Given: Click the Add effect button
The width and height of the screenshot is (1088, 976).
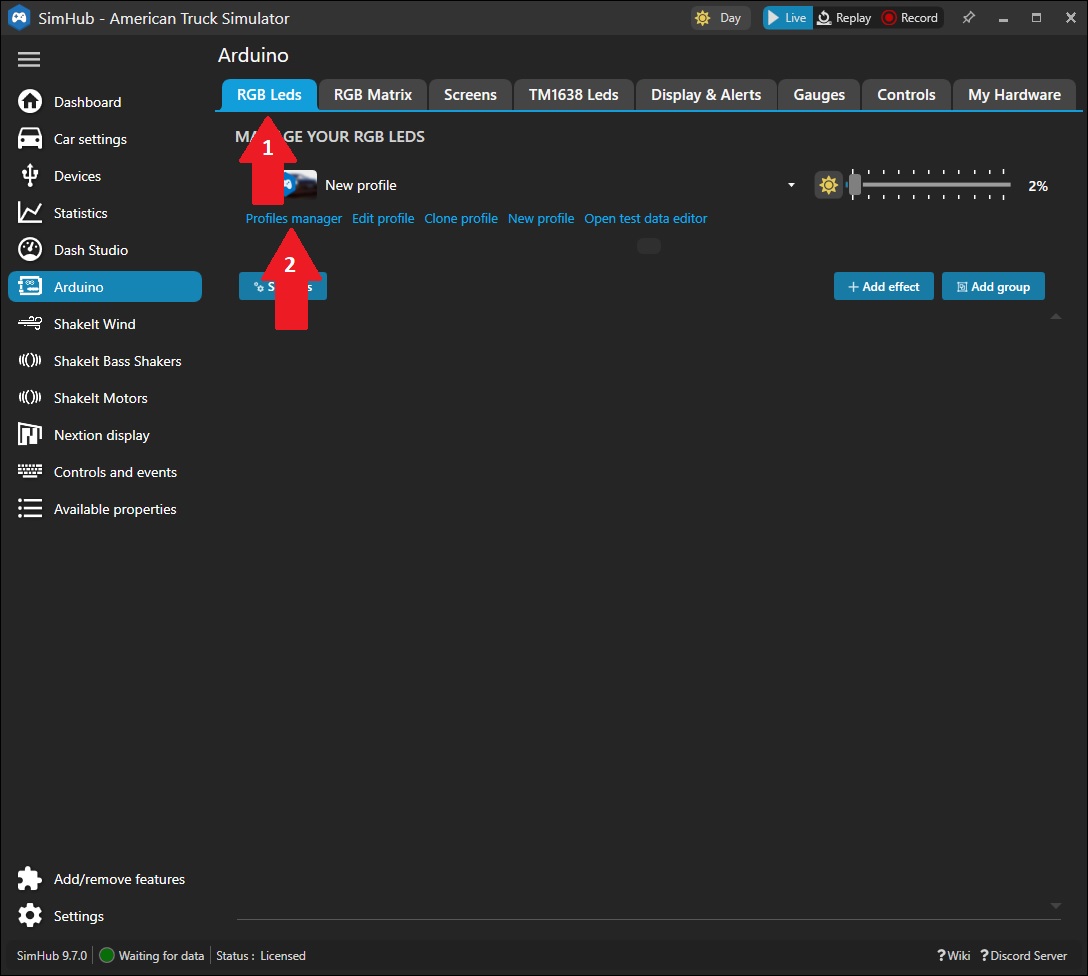Looking at the screenshot, I should coord(884,286).
